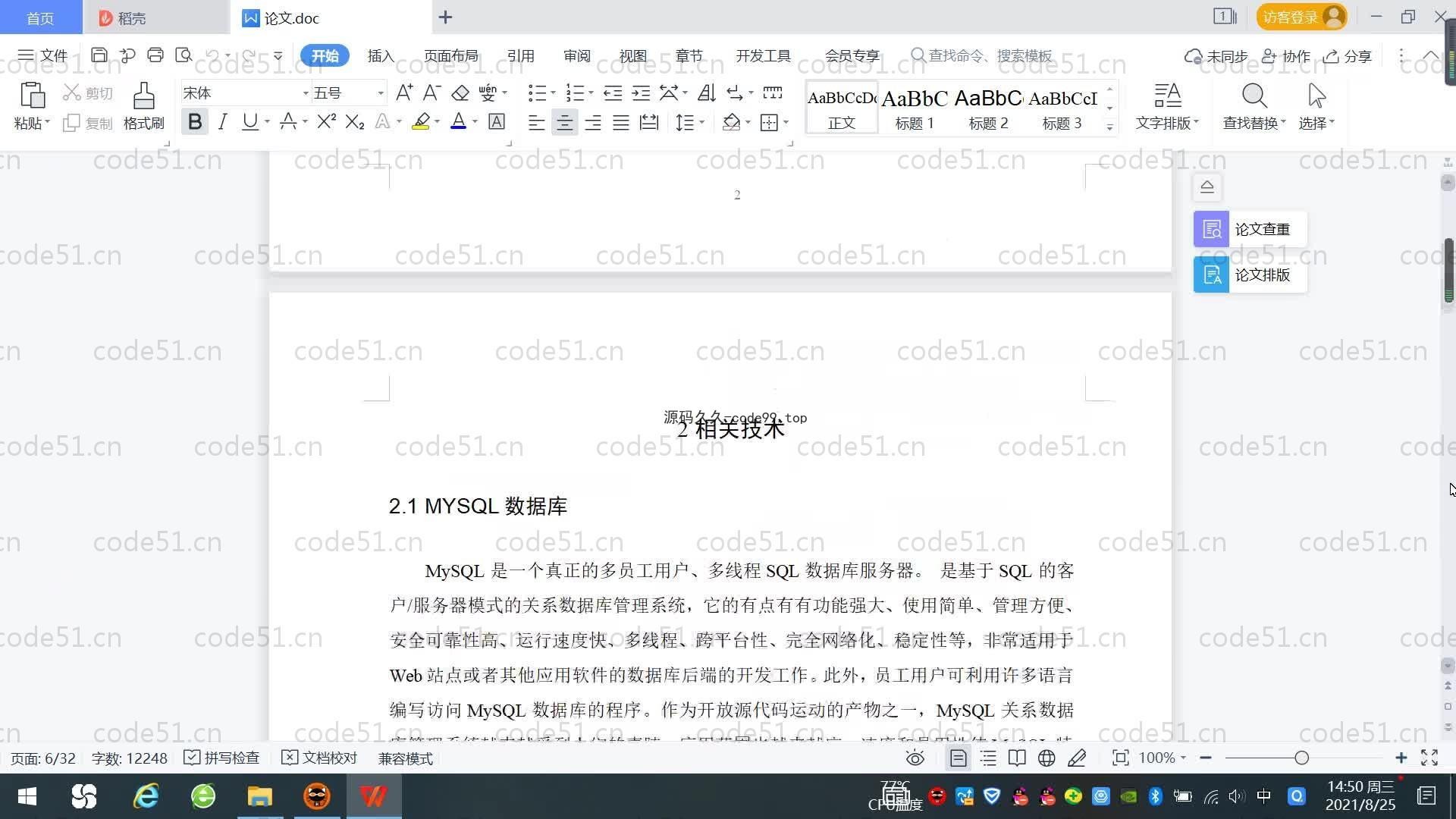The image size is (1456, 819).
Task: Open a new document tab with plus button
Action: [445, 17]
